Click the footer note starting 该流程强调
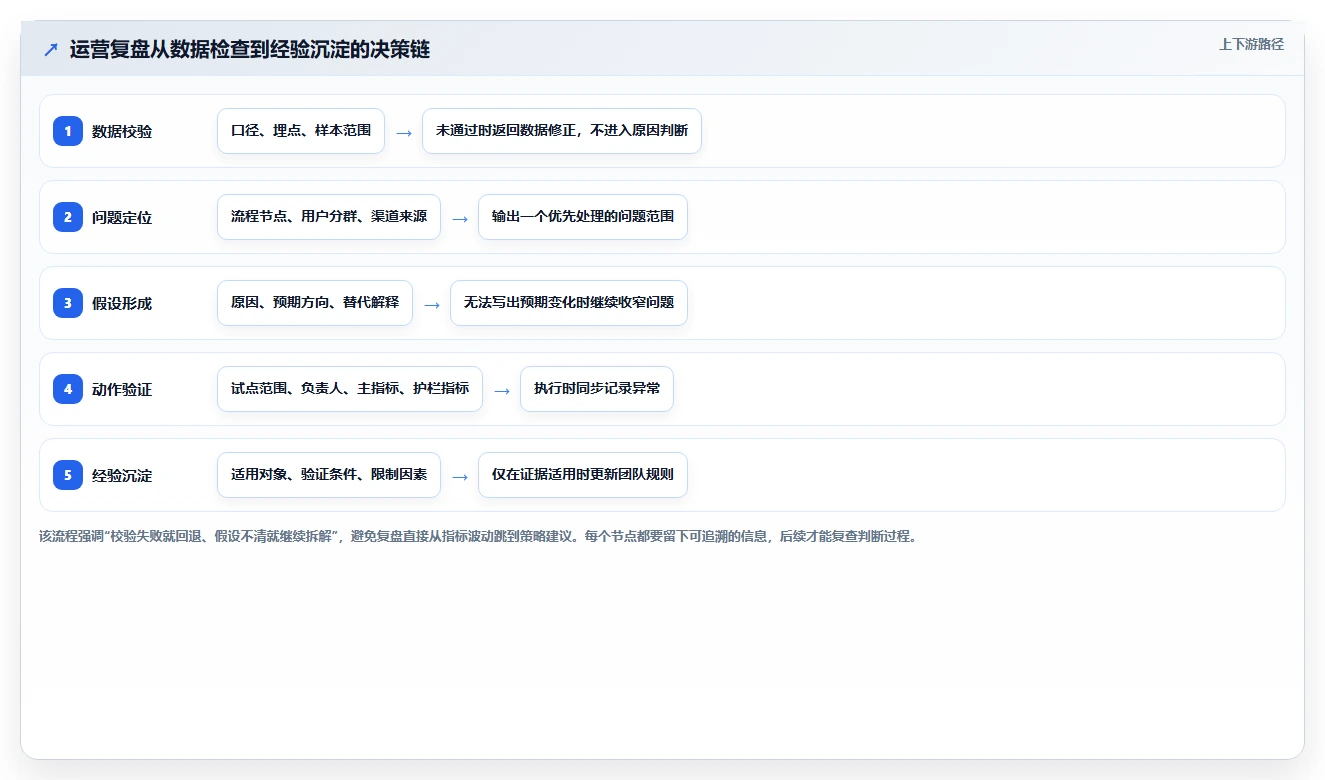The image size is (1325, 780). point(478,536)
